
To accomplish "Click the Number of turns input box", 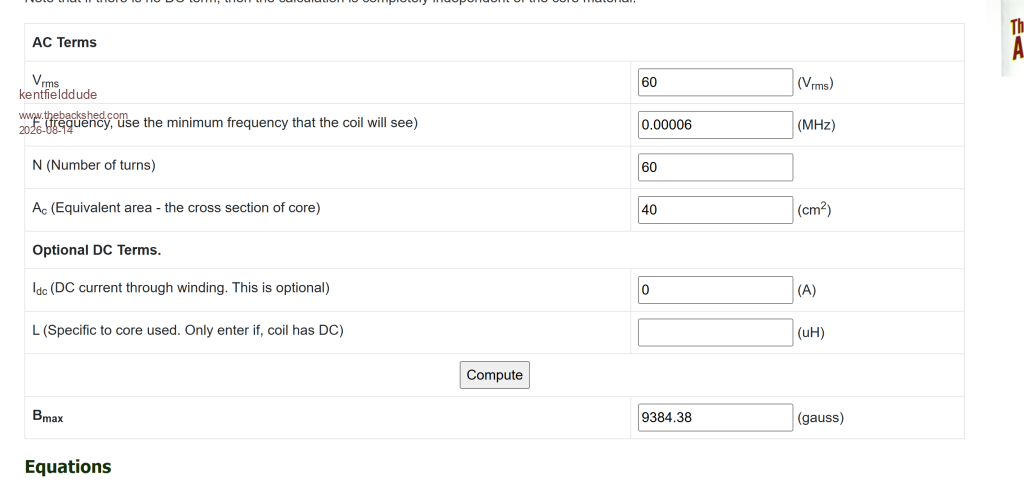I will 715,167.
